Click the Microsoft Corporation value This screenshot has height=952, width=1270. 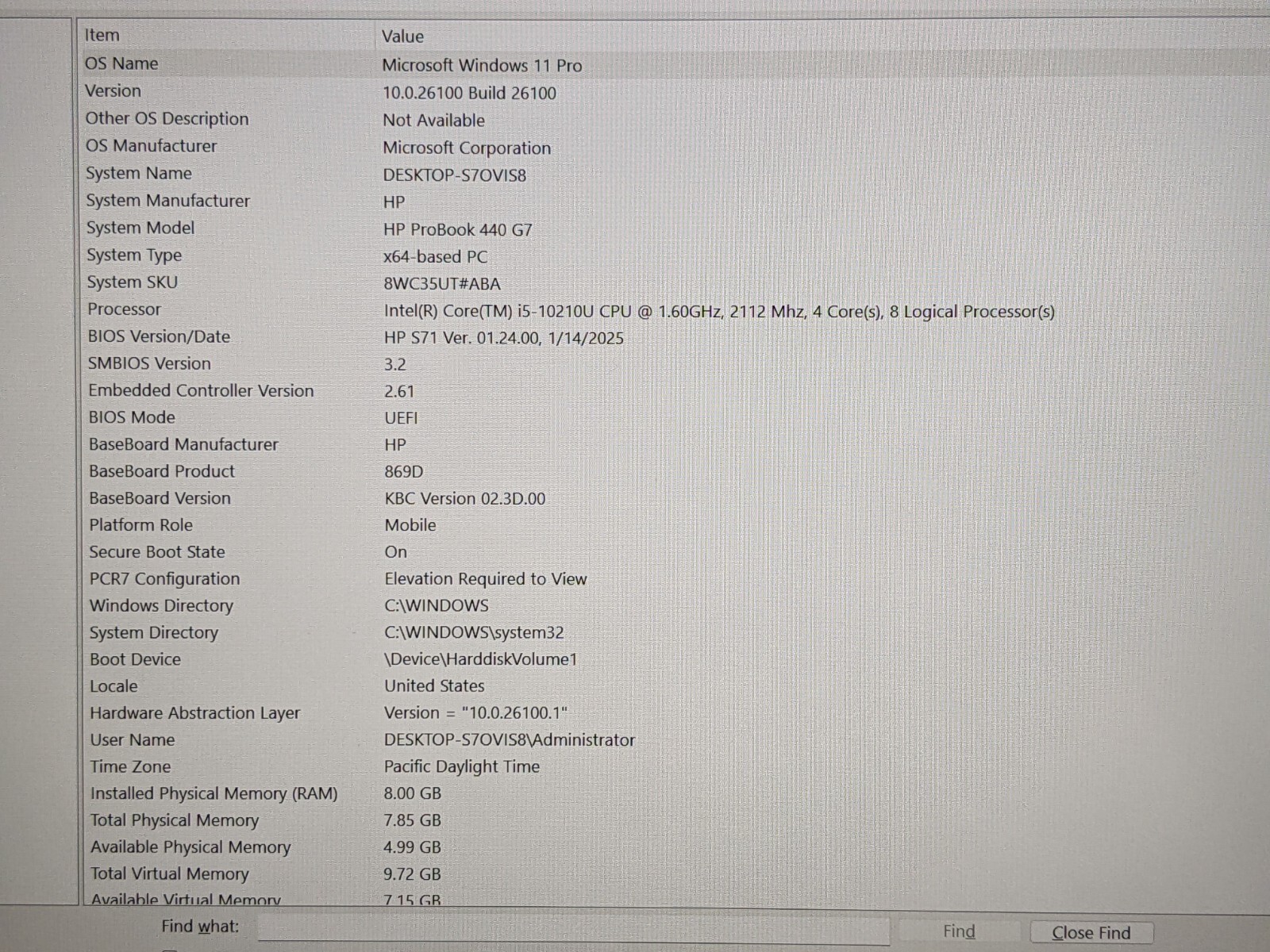click(x=467, y=148)
